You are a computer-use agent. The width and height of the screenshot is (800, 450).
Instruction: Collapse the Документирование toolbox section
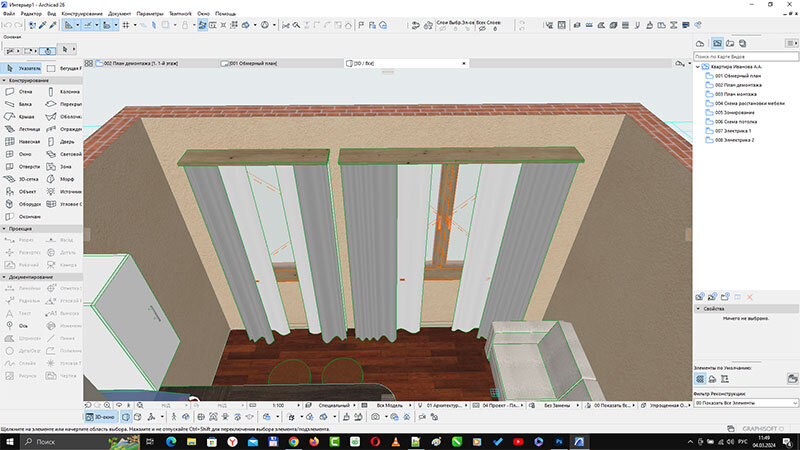pyautogui.click(x=4, y=277)
